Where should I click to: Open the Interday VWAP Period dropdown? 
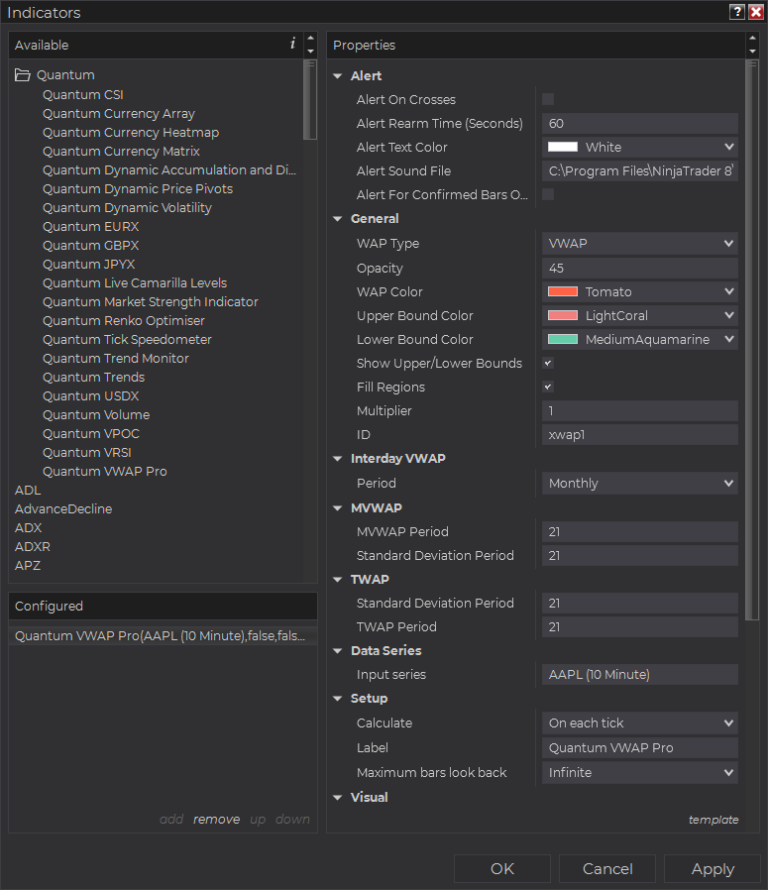[x=639, y=483]
